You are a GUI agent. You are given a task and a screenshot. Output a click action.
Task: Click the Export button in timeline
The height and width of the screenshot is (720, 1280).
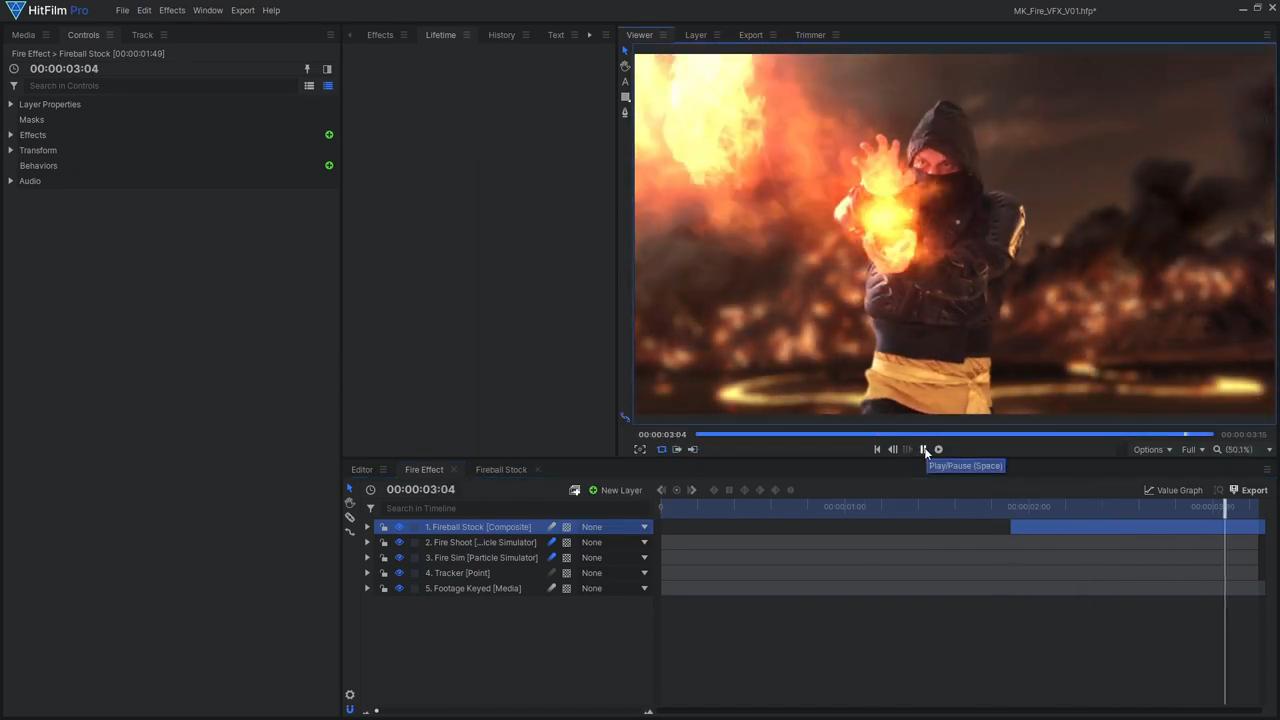click(x=1248, y=490)
